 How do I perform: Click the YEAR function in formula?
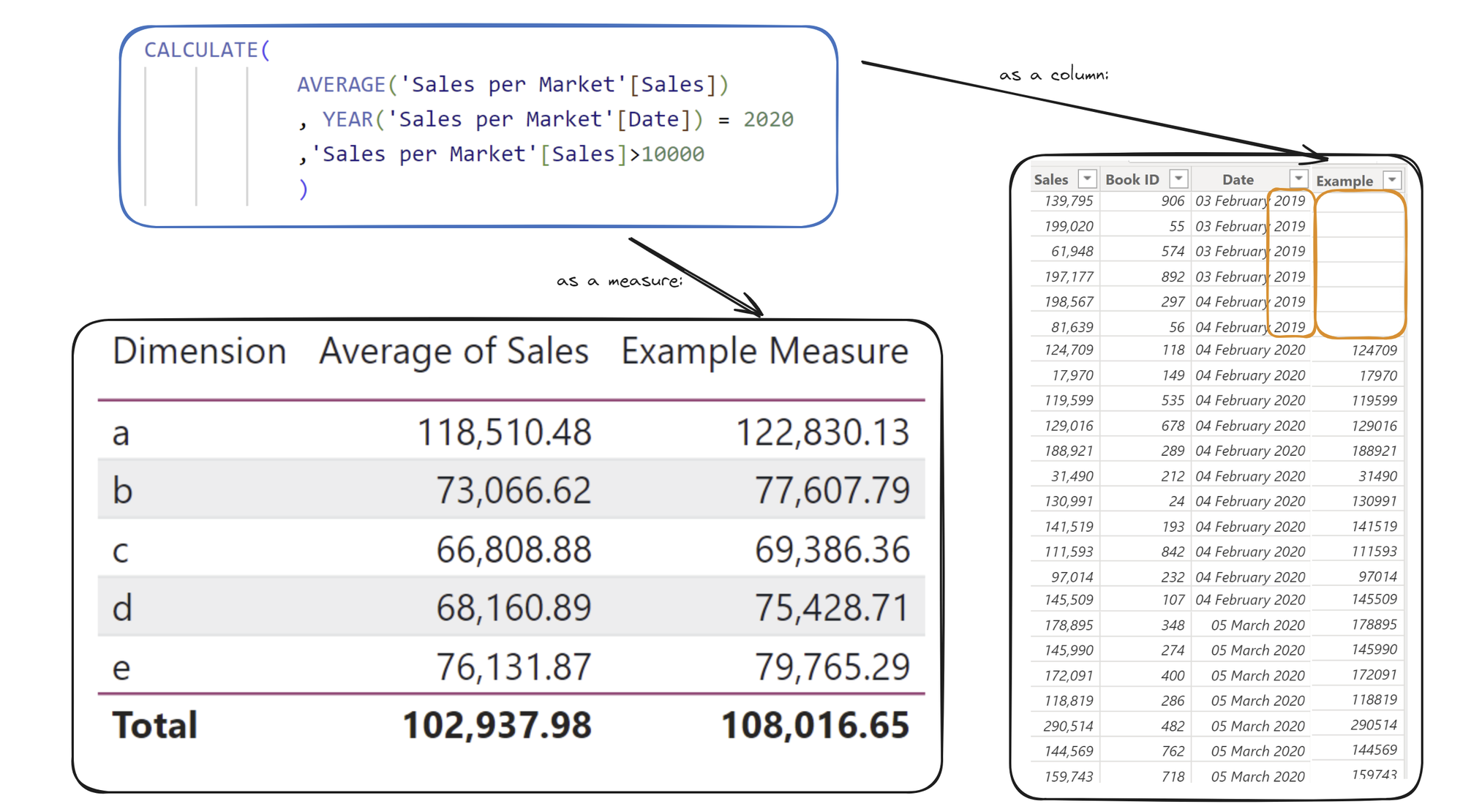pos(348,119)
